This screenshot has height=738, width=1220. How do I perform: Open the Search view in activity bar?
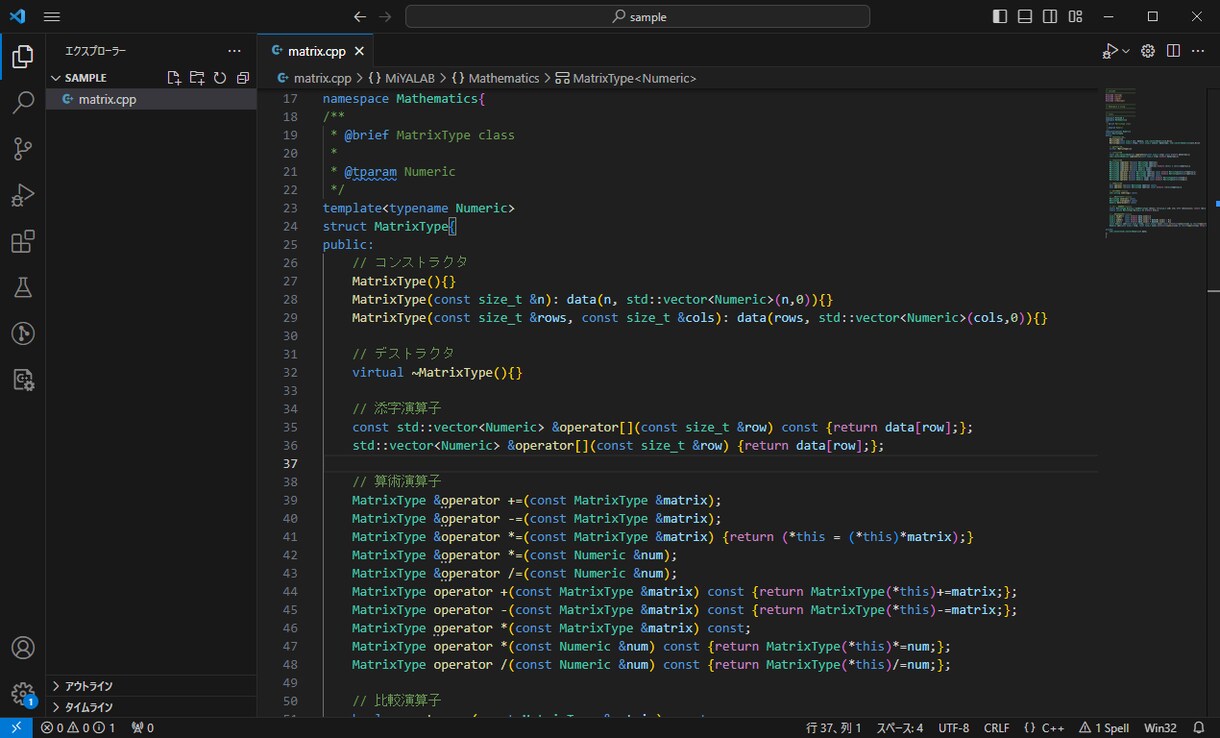22,102
